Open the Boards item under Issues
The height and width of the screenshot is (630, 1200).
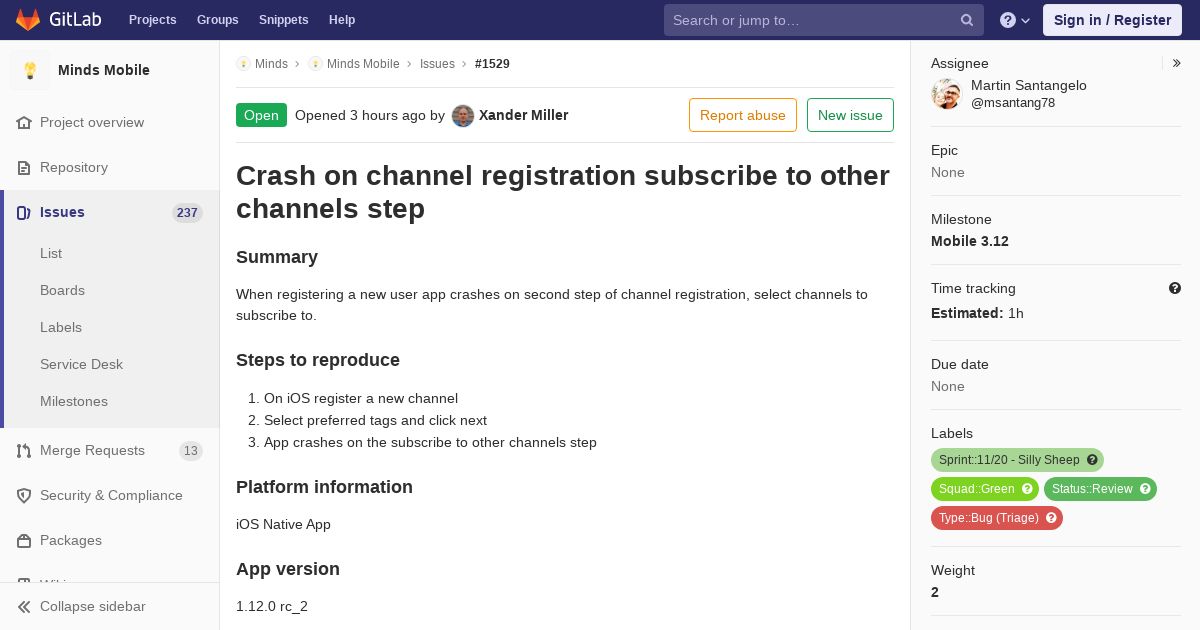(x=62, y=290)
